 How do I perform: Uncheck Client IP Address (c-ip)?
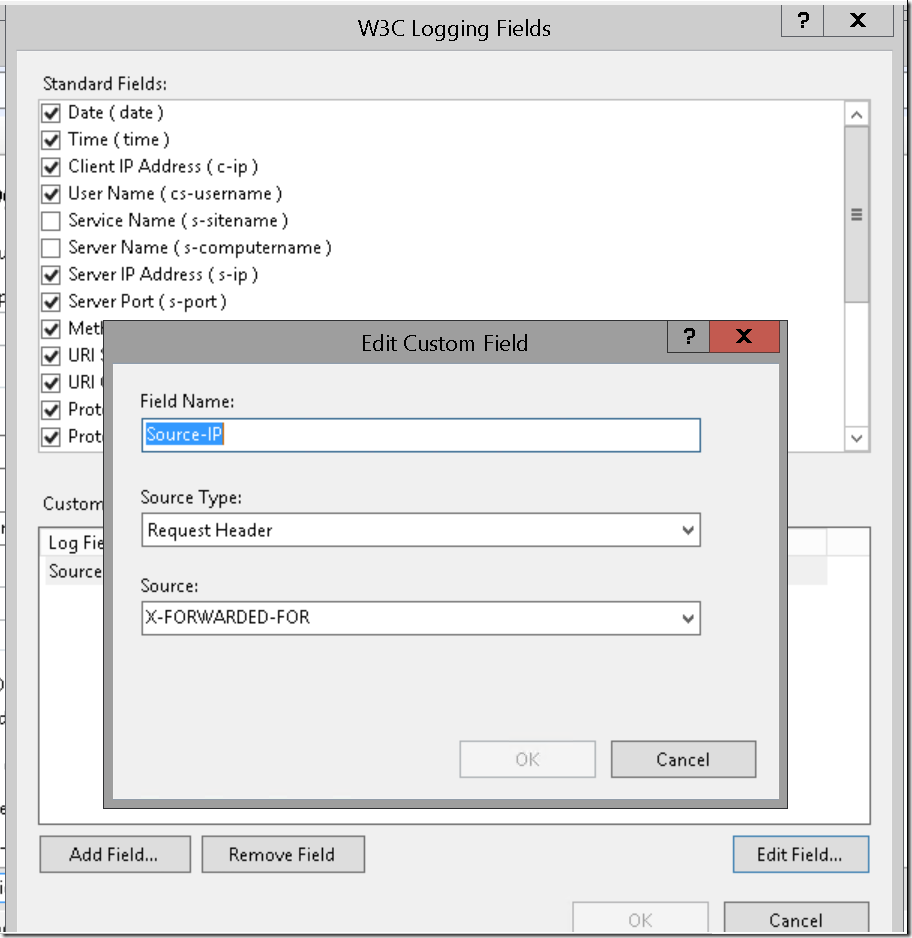tap(51, 167)
